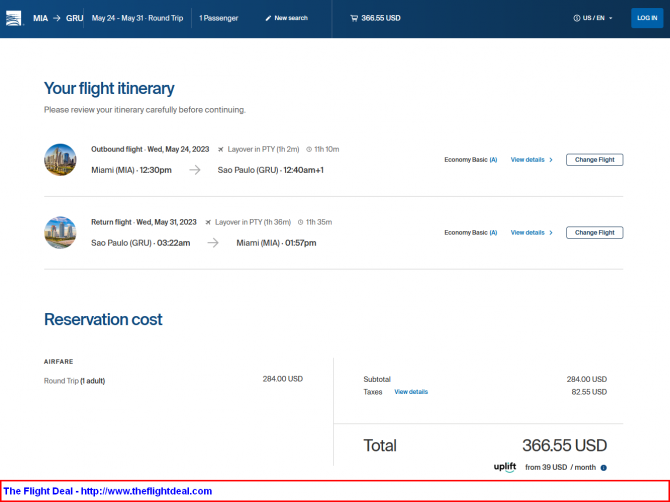Expand View details for return flight
The image size is (670, 502).
531,232
